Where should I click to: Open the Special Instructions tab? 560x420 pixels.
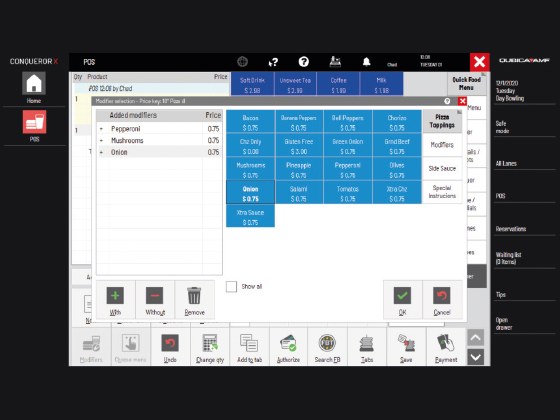[442, 192]
